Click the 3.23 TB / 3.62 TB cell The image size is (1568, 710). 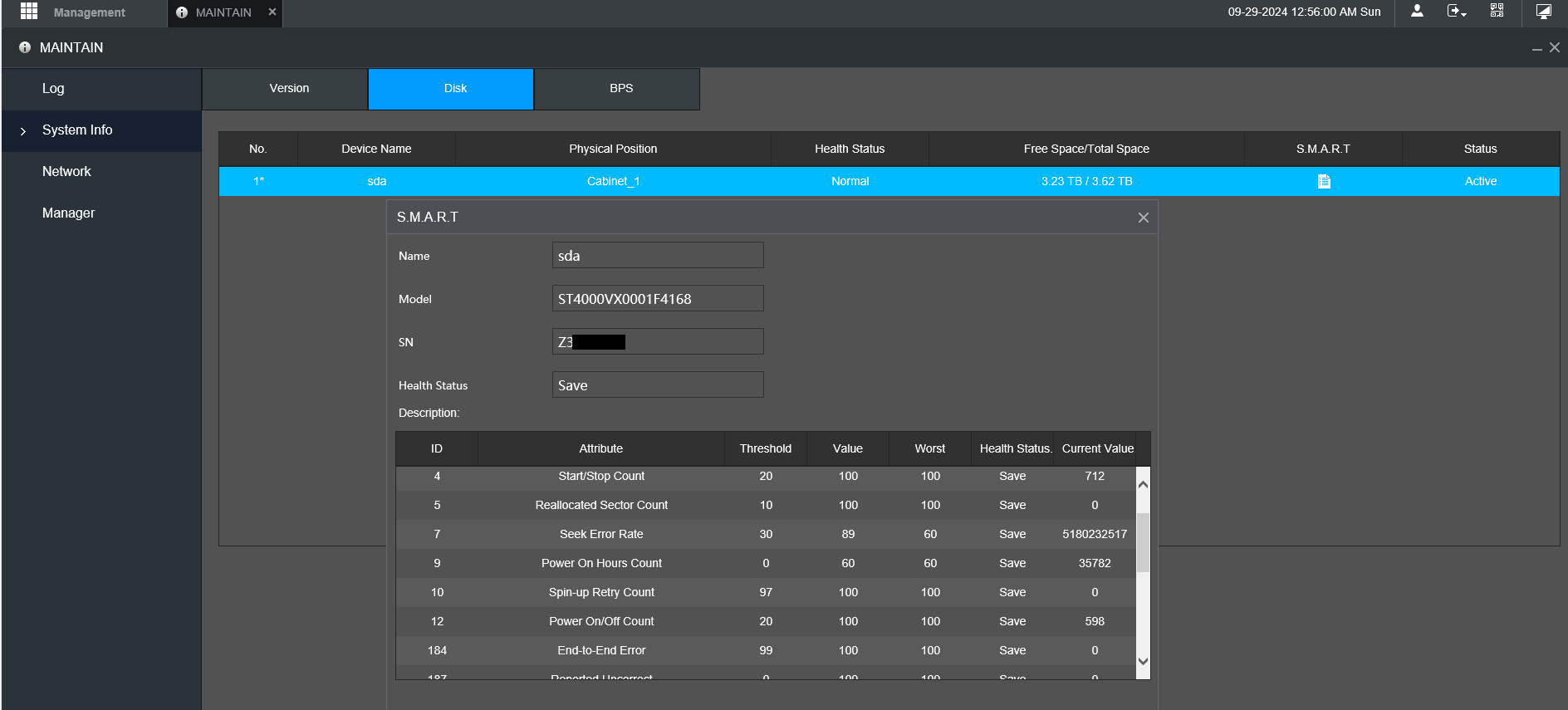coord(1086,181)
